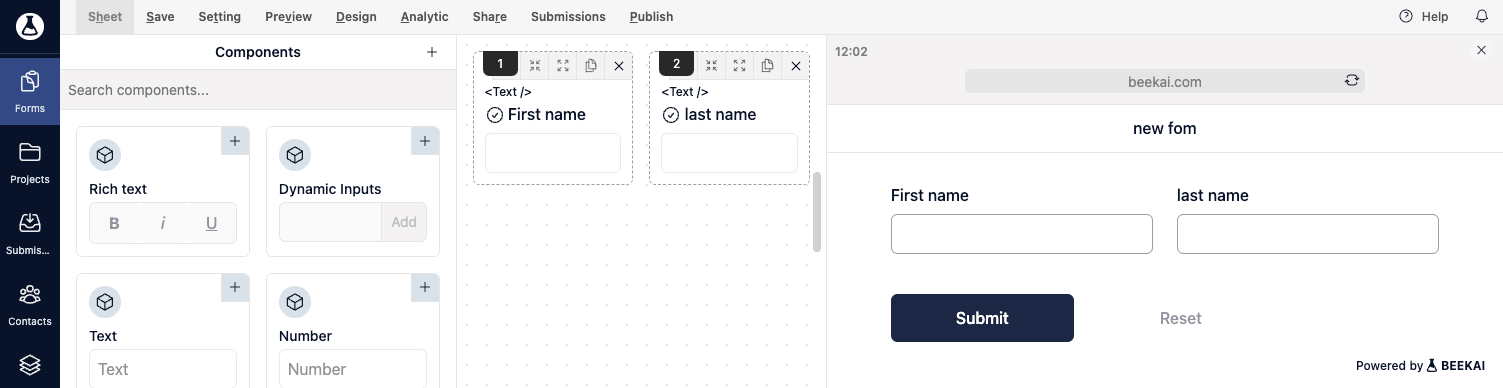Click the canvas vertical scrollbar
Image resolution: width=1503 pixels, height=388 pixels.
tap(817, 212)
